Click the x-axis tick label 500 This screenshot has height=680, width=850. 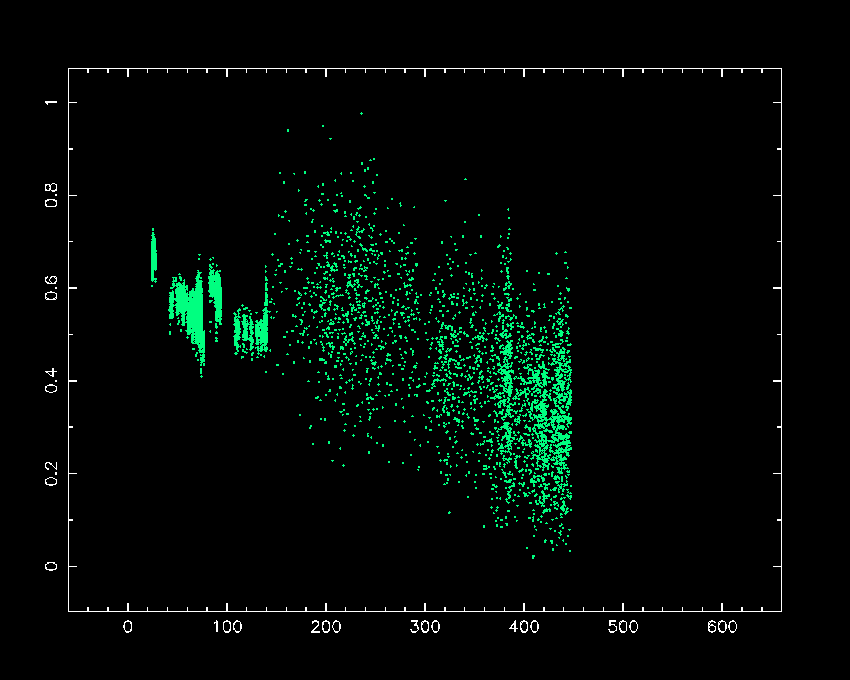[x=623, y=627]
